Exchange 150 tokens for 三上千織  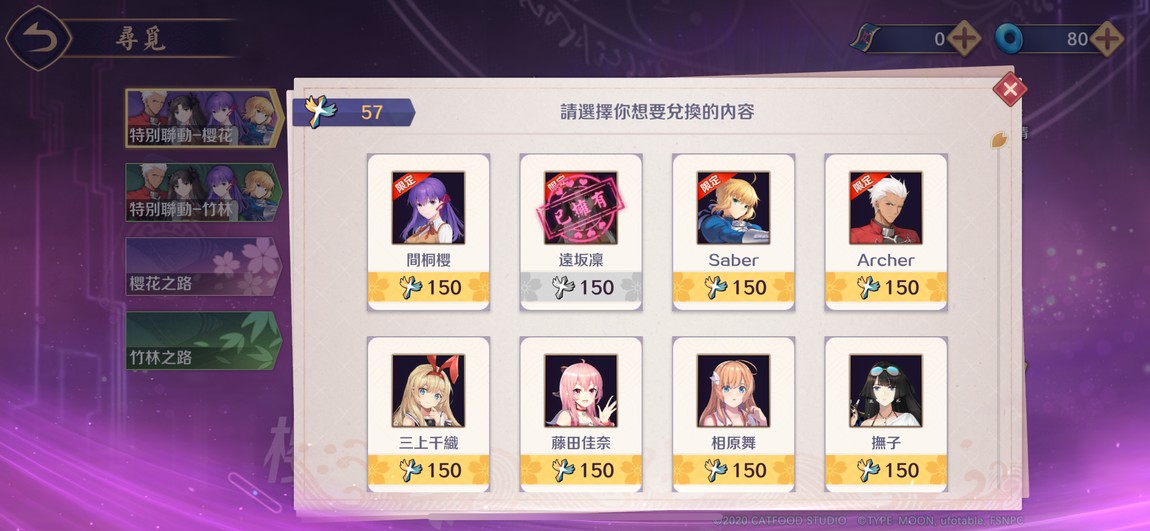tap(428, 469)
